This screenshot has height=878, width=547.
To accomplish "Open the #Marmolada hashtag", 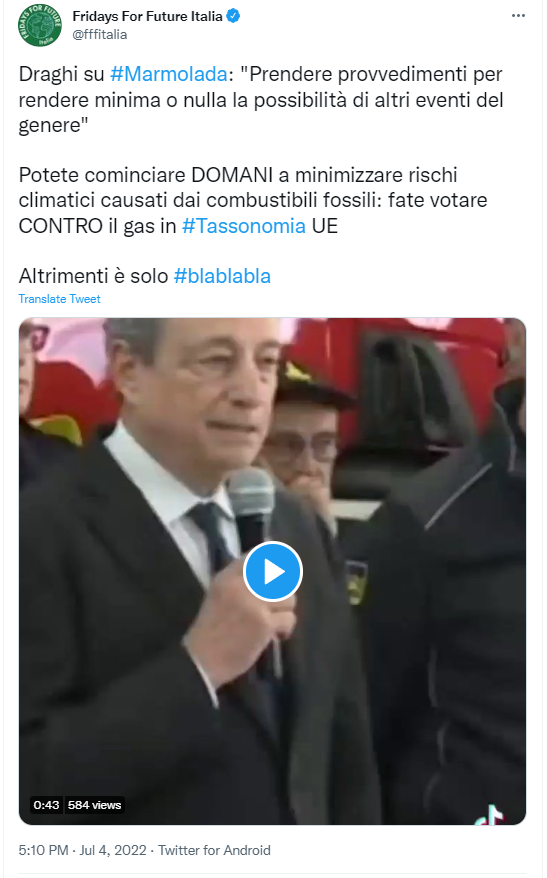I will (169, 74).
